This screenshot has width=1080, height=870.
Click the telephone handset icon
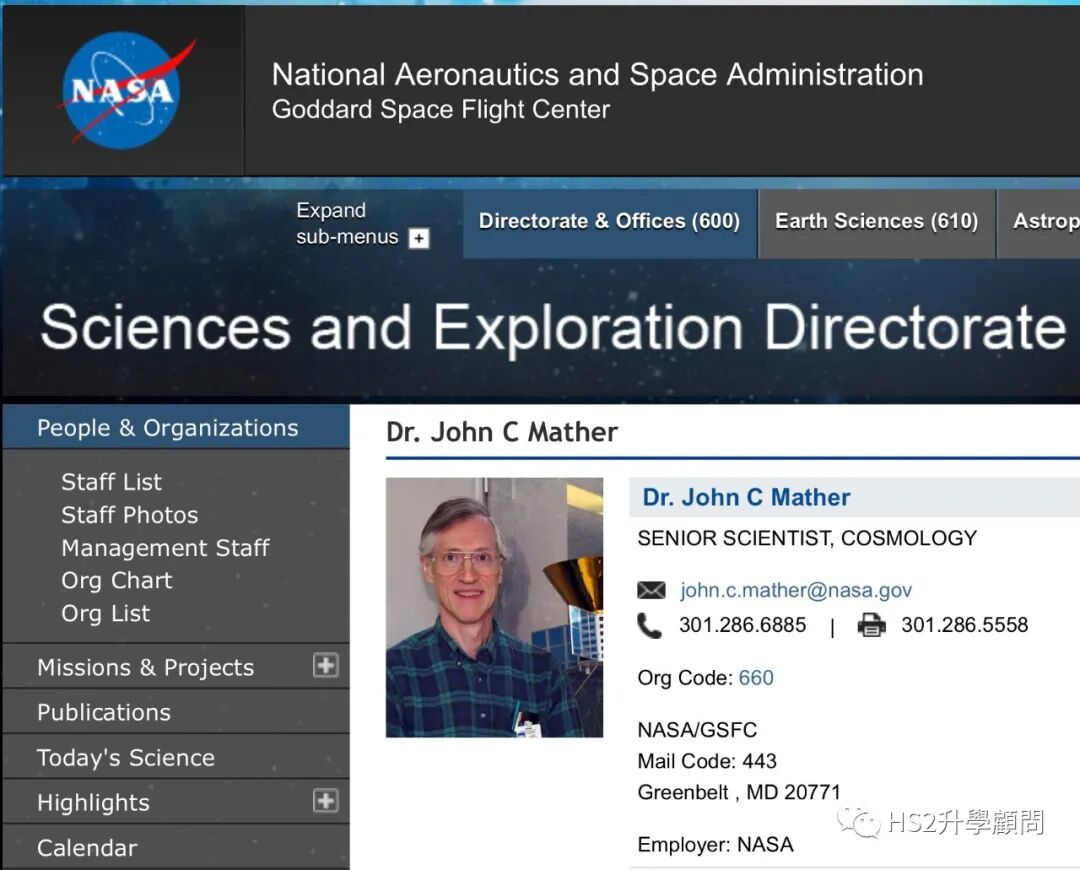click(649, 625)
